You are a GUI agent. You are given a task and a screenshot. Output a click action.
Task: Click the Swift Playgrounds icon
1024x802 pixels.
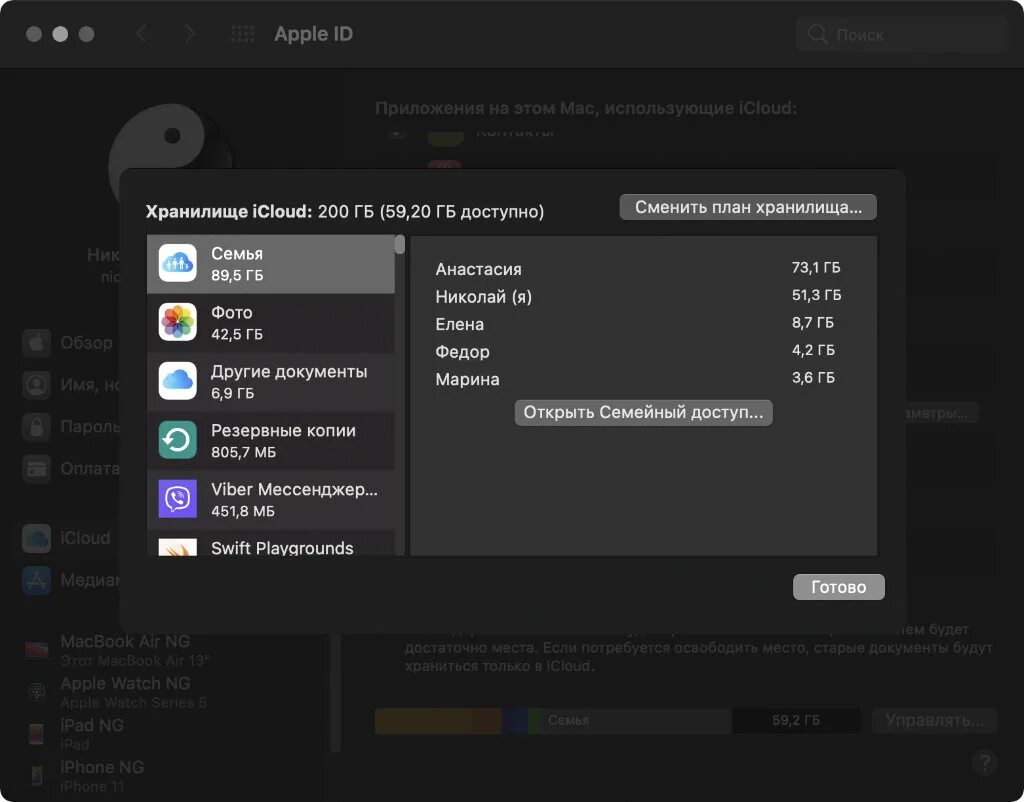(x=178, y=547)
